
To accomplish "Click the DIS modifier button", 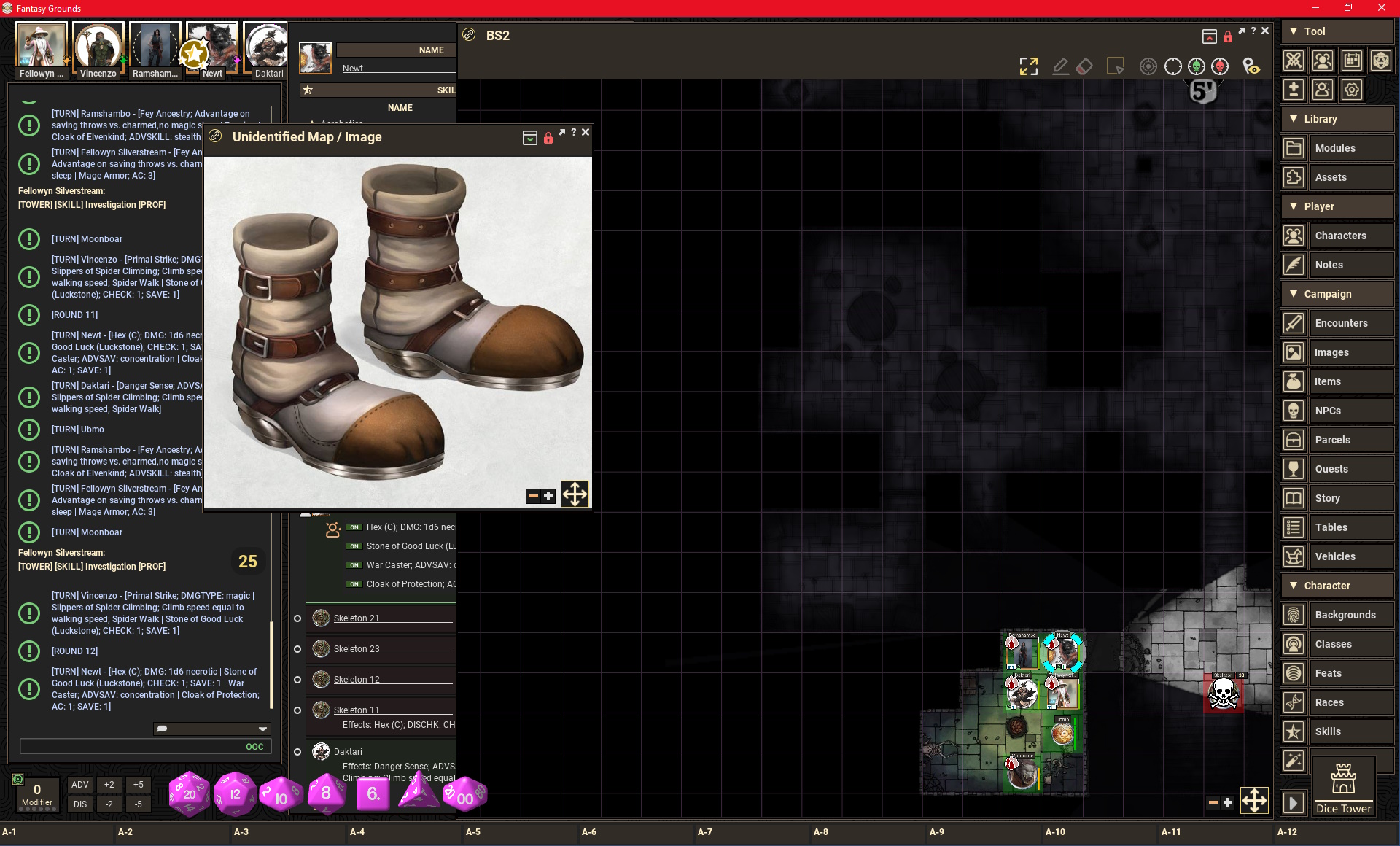I will 80,804.
